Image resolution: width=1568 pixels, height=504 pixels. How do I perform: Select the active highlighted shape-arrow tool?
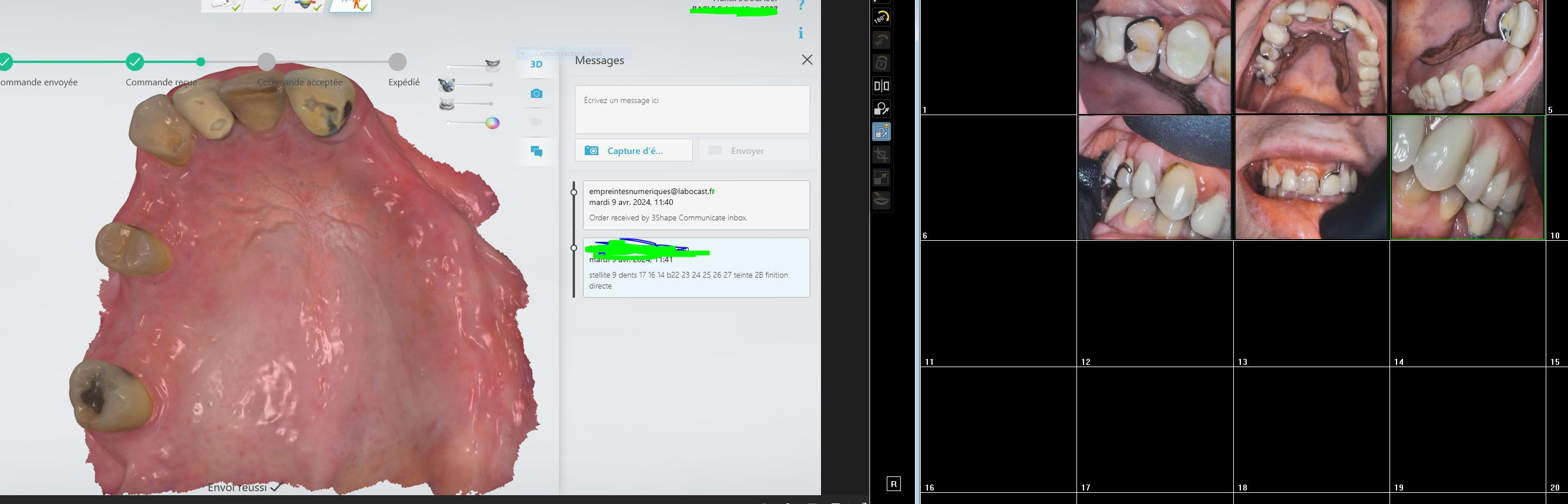pyautogui.click(x=881, y=132)
